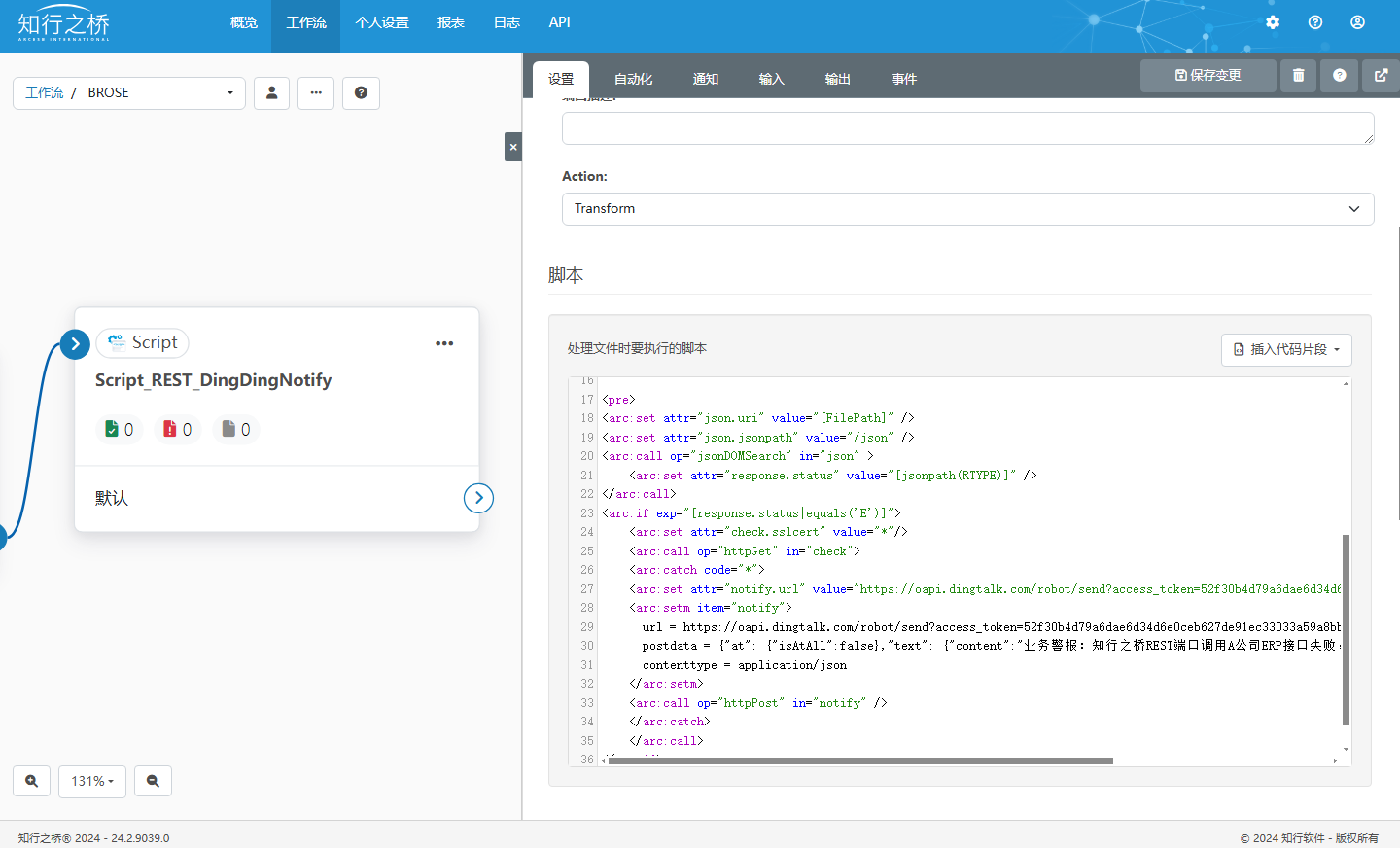Open the settings gear in top bar
Screen dimensions: 1400x848
tap(1273, 22)
